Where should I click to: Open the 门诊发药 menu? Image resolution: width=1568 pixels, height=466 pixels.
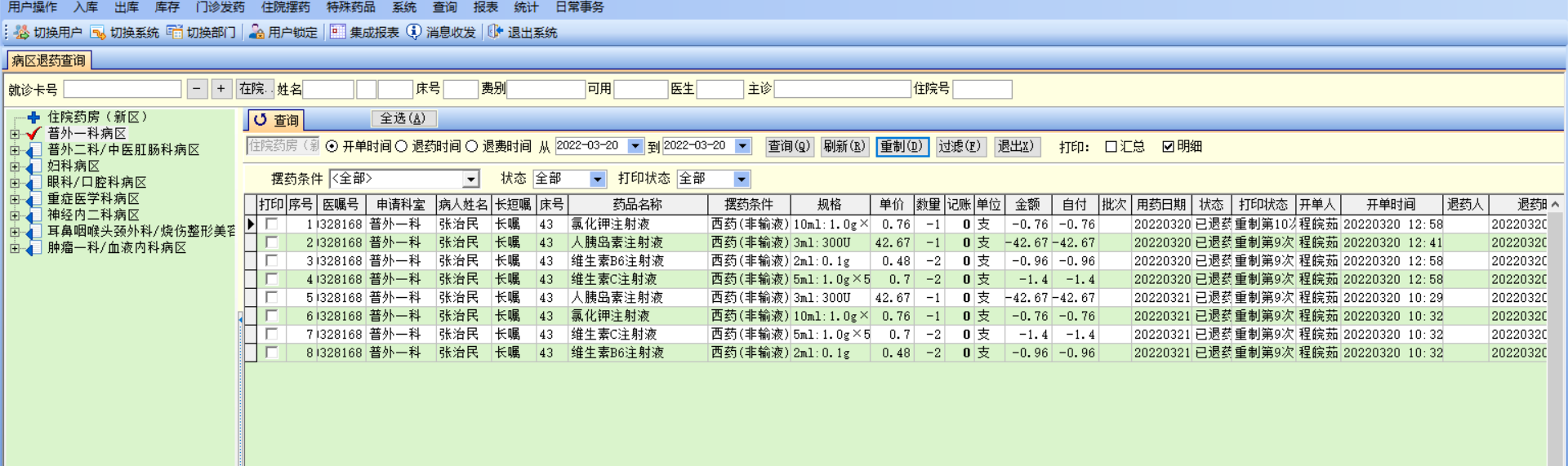pyautogui.click(x=220, y=7)
